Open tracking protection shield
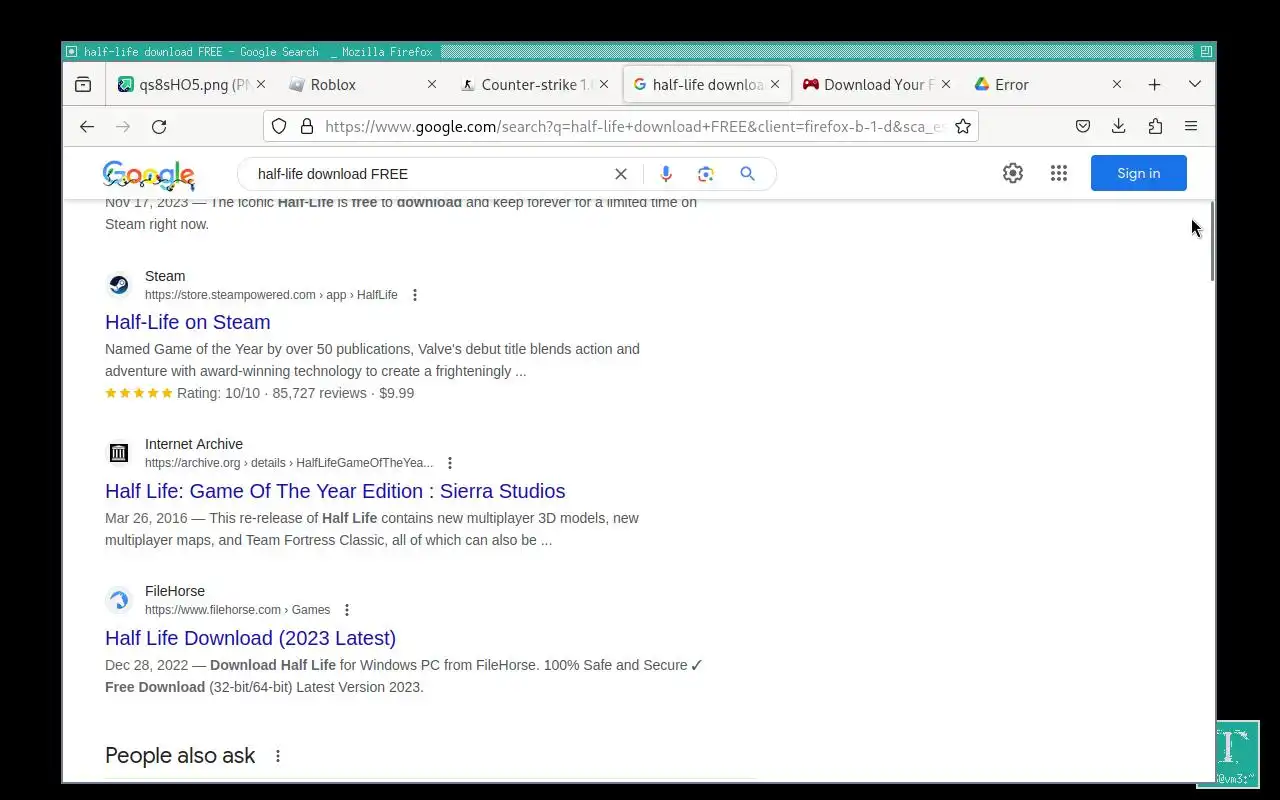The width and height of the screenshot is (1280, 800). click(279, 126)
